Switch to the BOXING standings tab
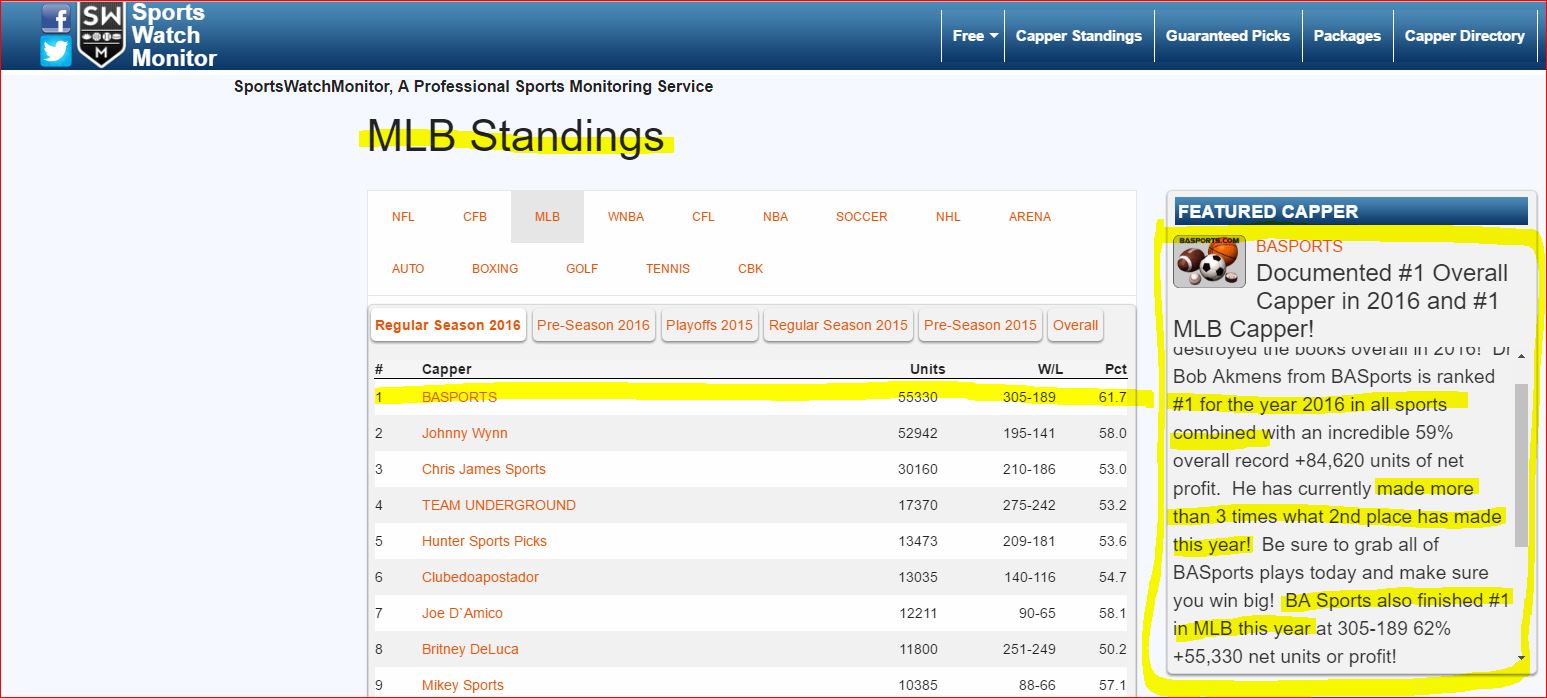 coord(495,269)
